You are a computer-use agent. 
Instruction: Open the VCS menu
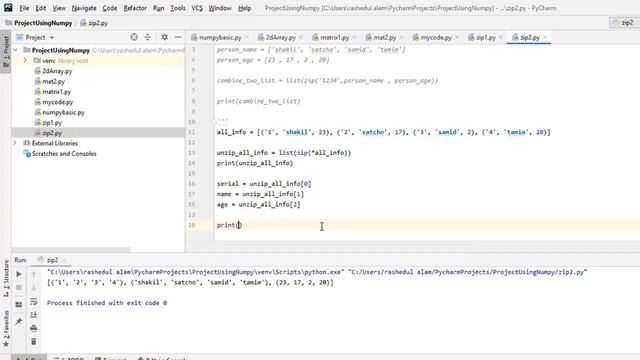click(x=197, y=8)
